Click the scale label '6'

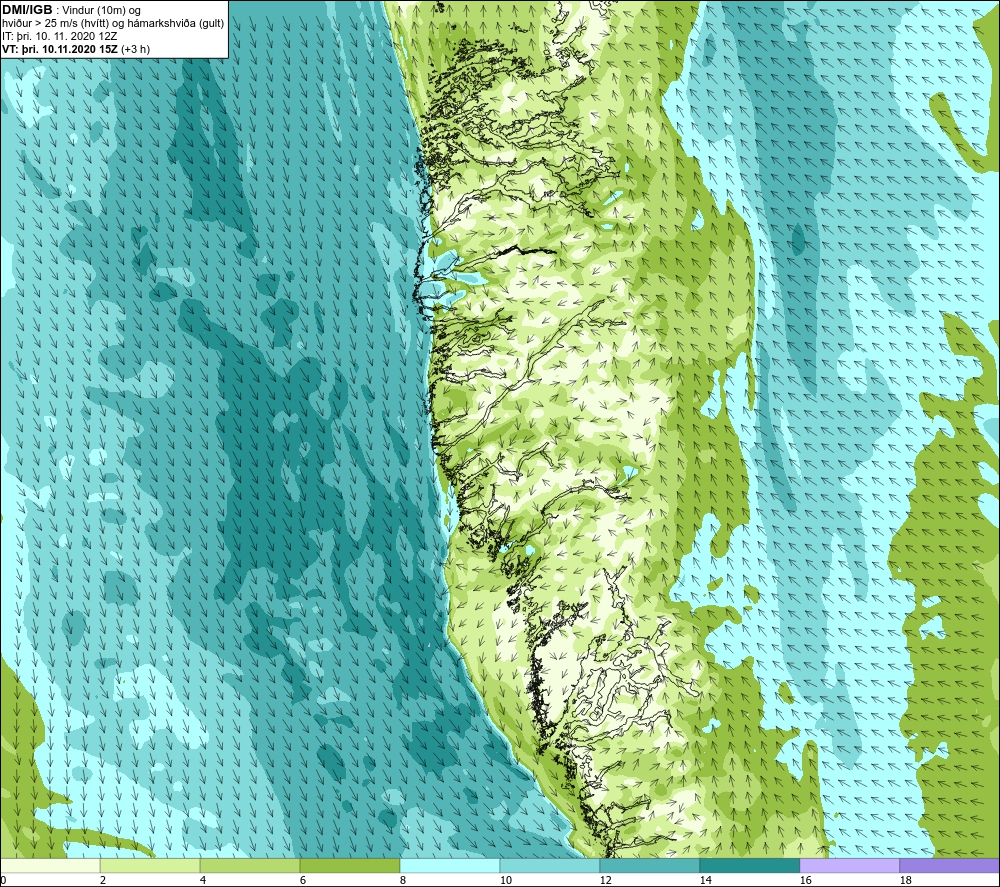point(303,881)
